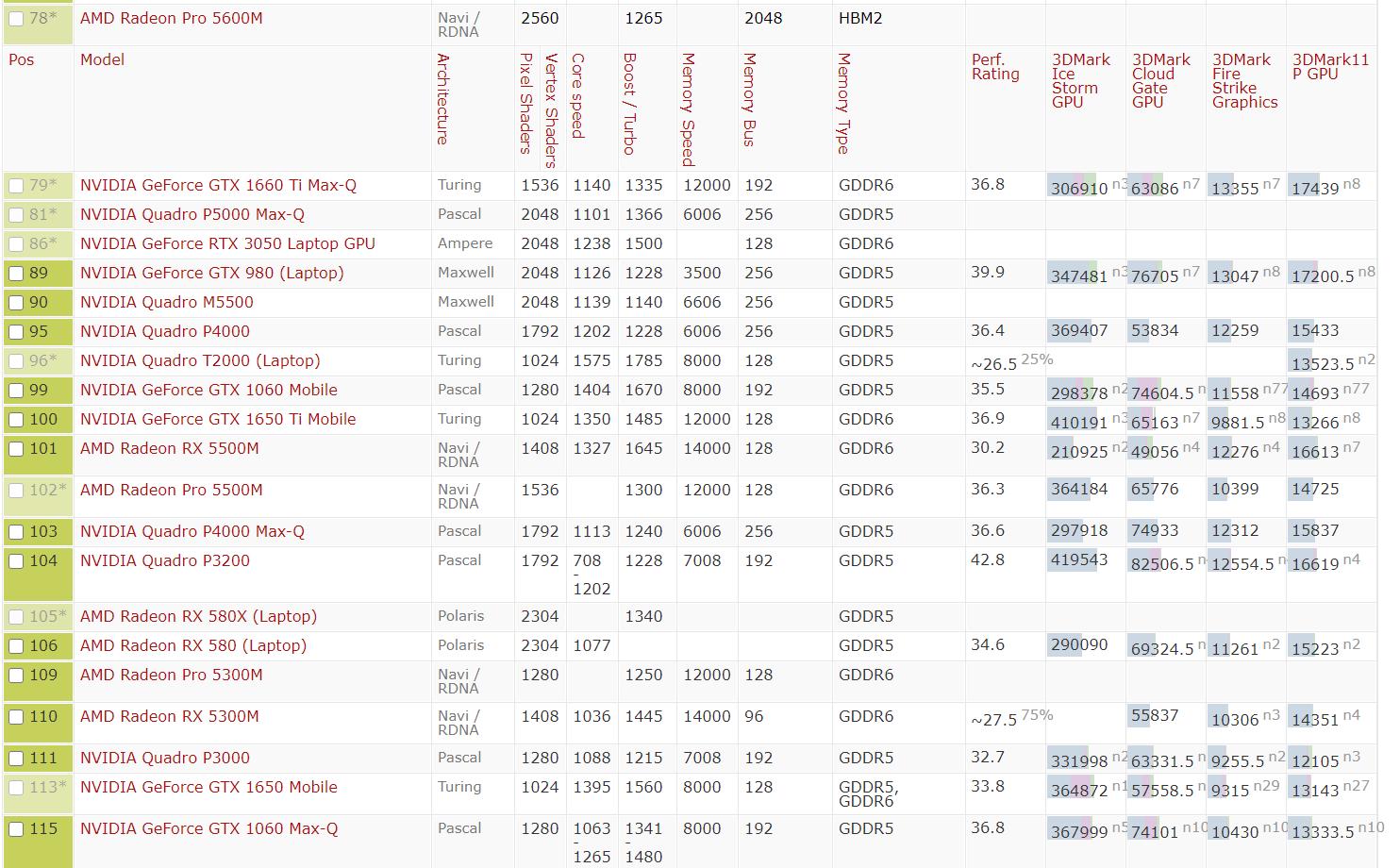Open NVIDIA Quadro P5000 Max-Q link
Viewport: 1400px width, 868px height.
point(192,214)
